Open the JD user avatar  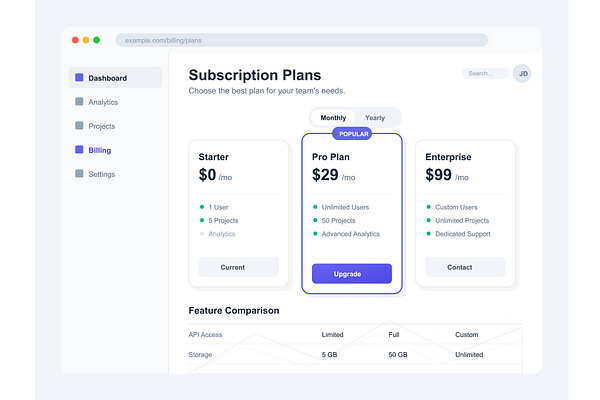point(522,73)
